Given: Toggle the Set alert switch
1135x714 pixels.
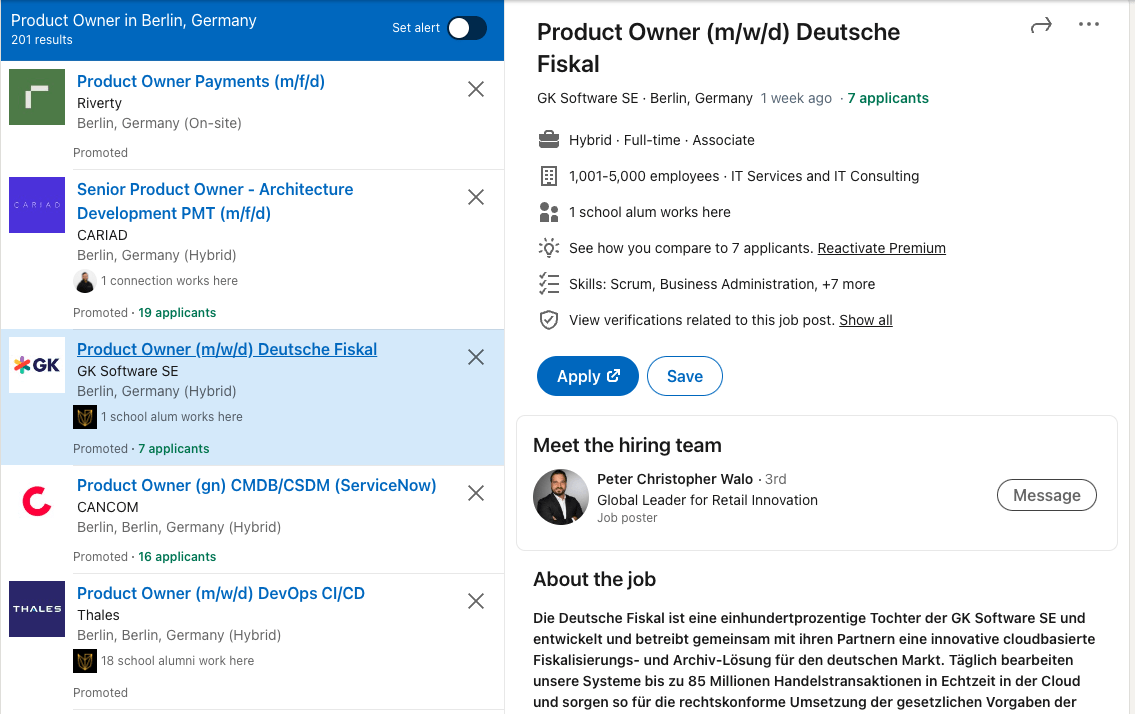Looking at the screenshot, I should click(x=467, y=28).
